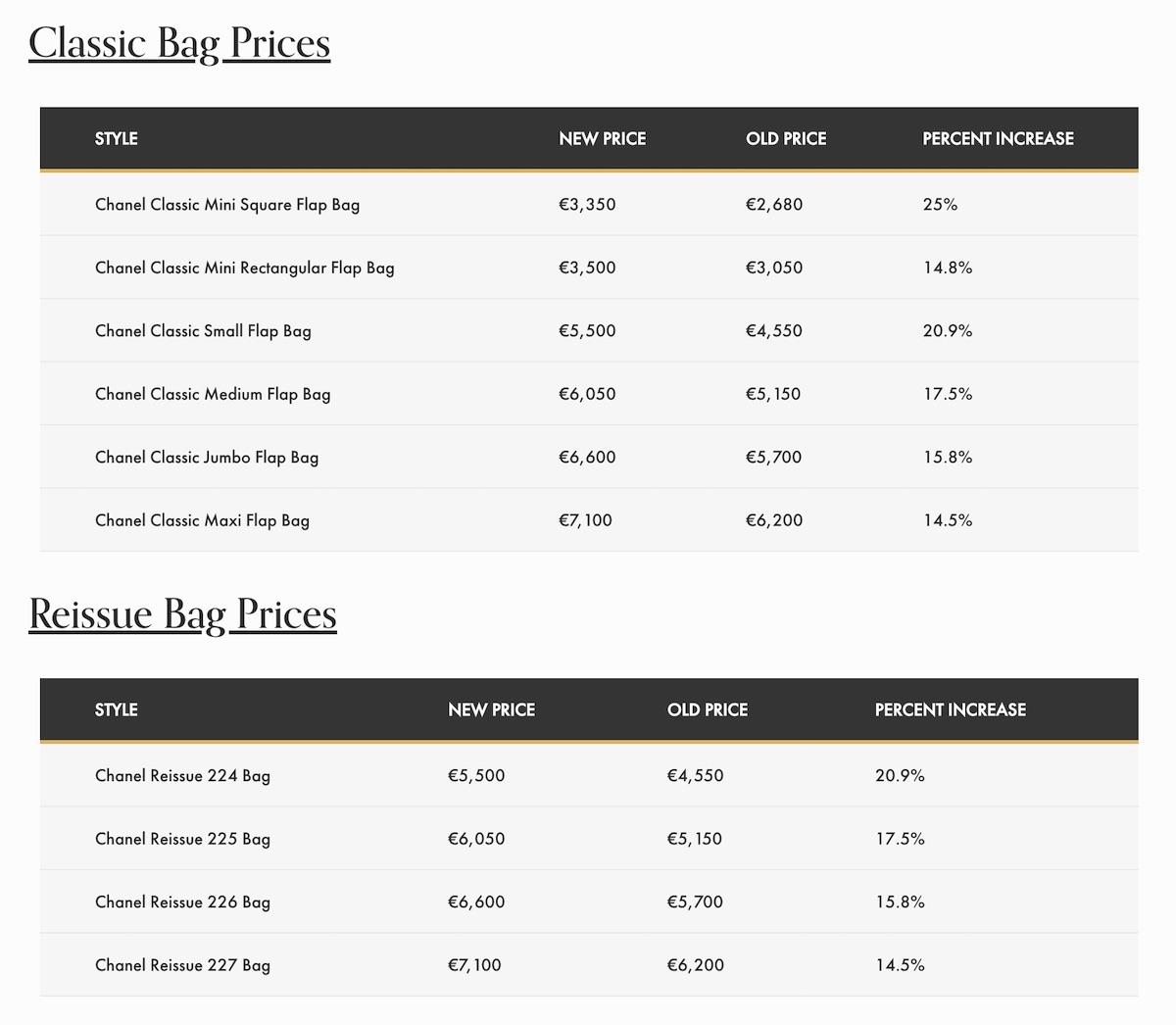Viewport: 1176px width, 1025px height.
Task: Select the Reissue 224 Bag old price €4,550
Action: [x=696, y=776]
